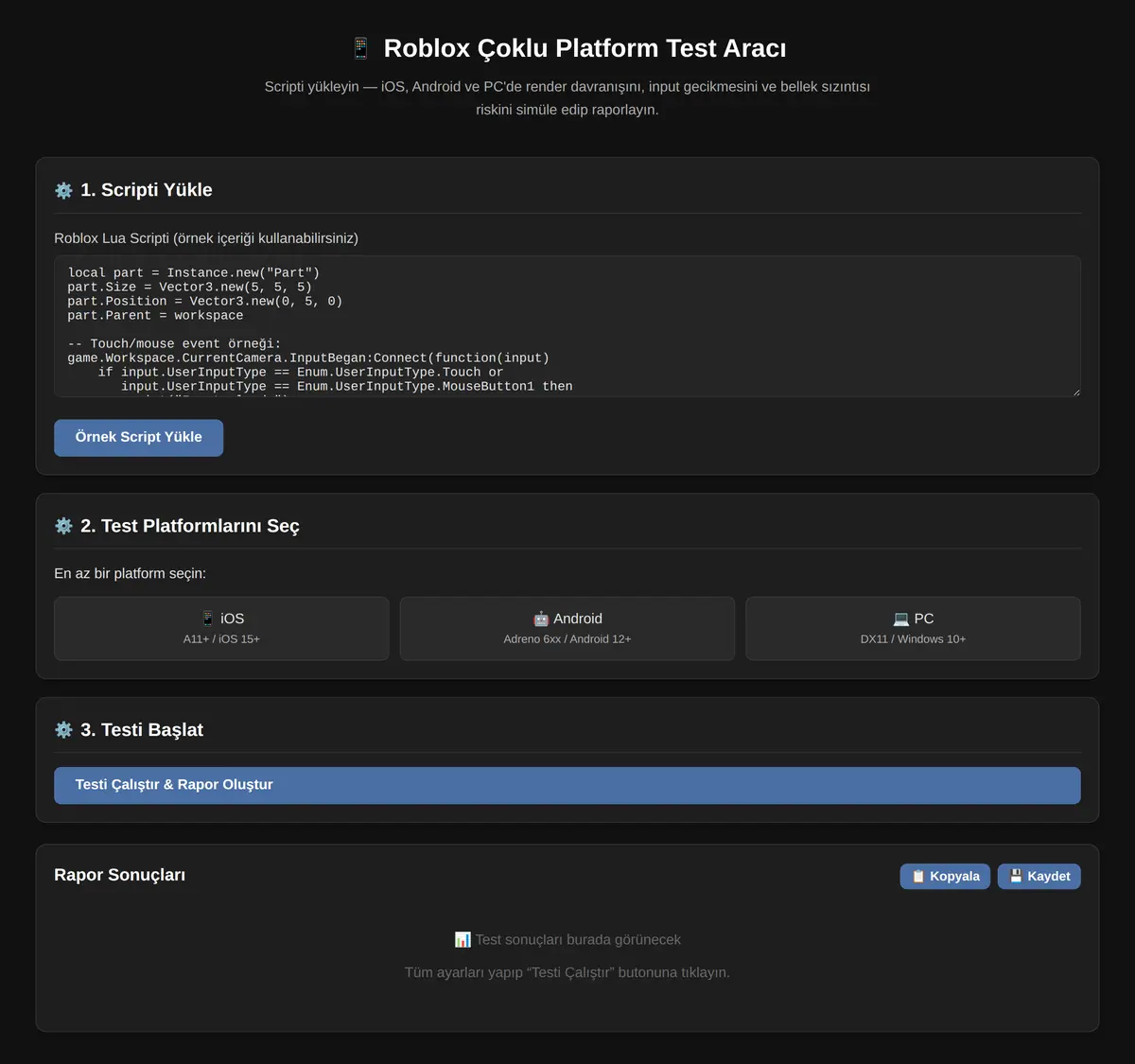1135x1064 pixels.
Task: Click the DX11 / Windows 10+ subtitle
Action: coord(913,639)
